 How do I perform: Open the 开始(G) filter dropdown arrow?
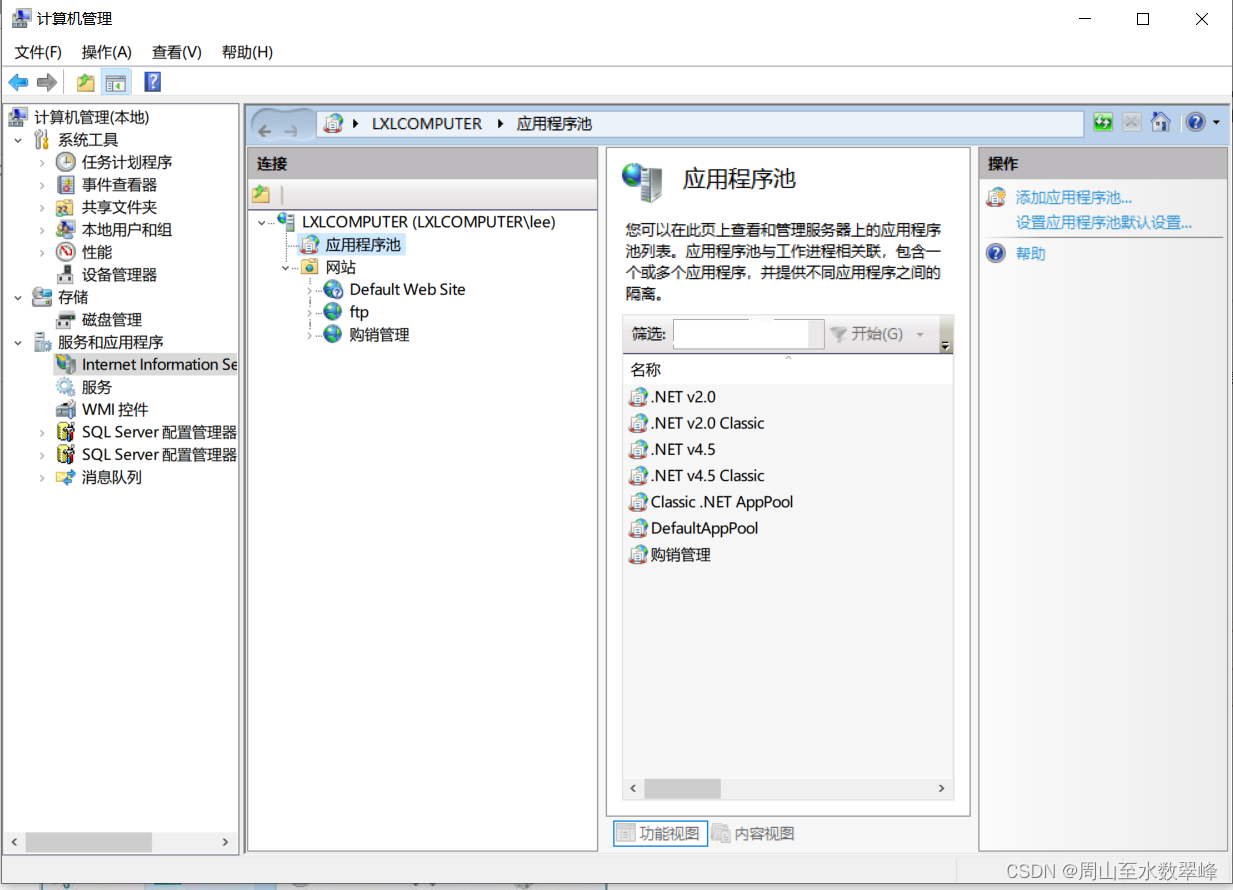tap(920, 334)
